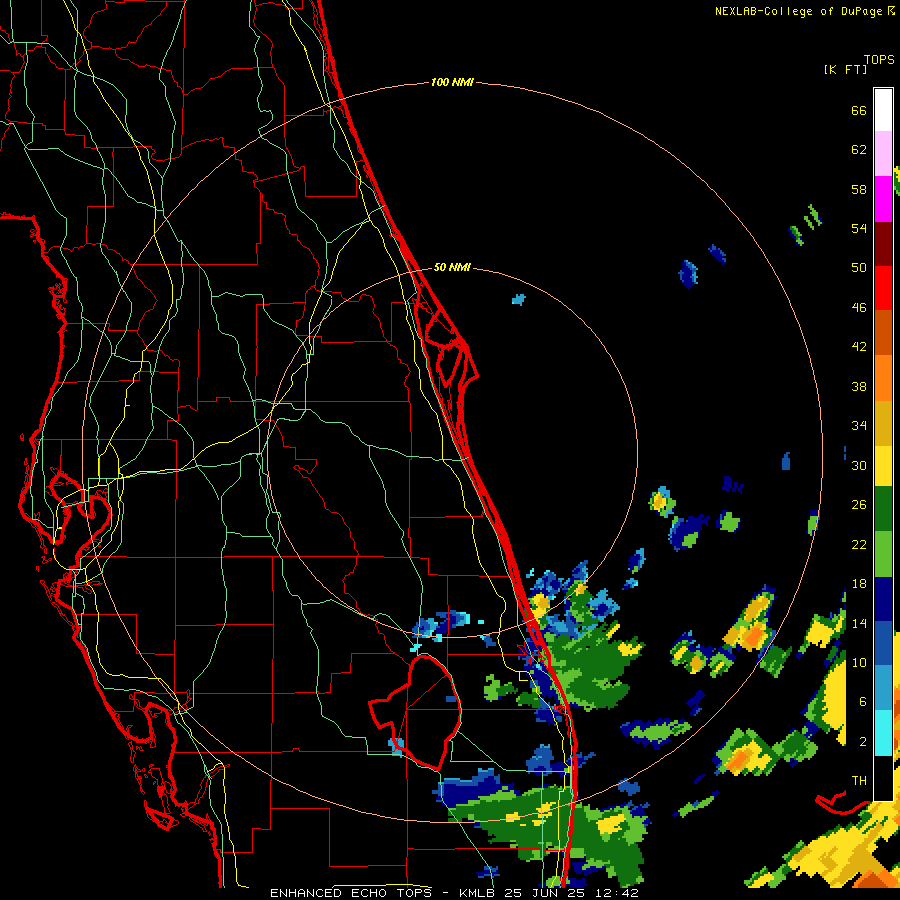Image resolution: width=900 pixels, height=900 pixels.
Task: Click the "25 JUN 25" date text
Action: point(545,893)
